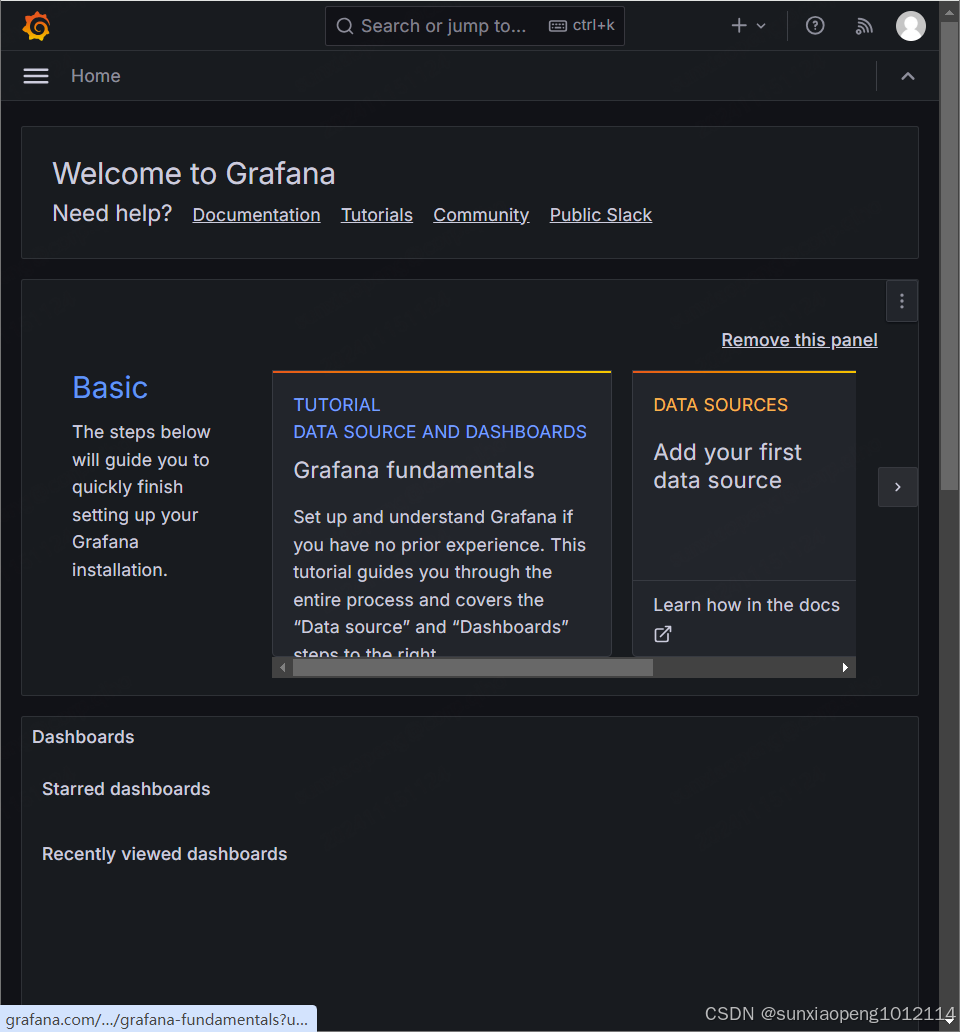The image size is (960, 1032).
Task: Open the news feed RSS icon
Action: click(x=863, y=26)
